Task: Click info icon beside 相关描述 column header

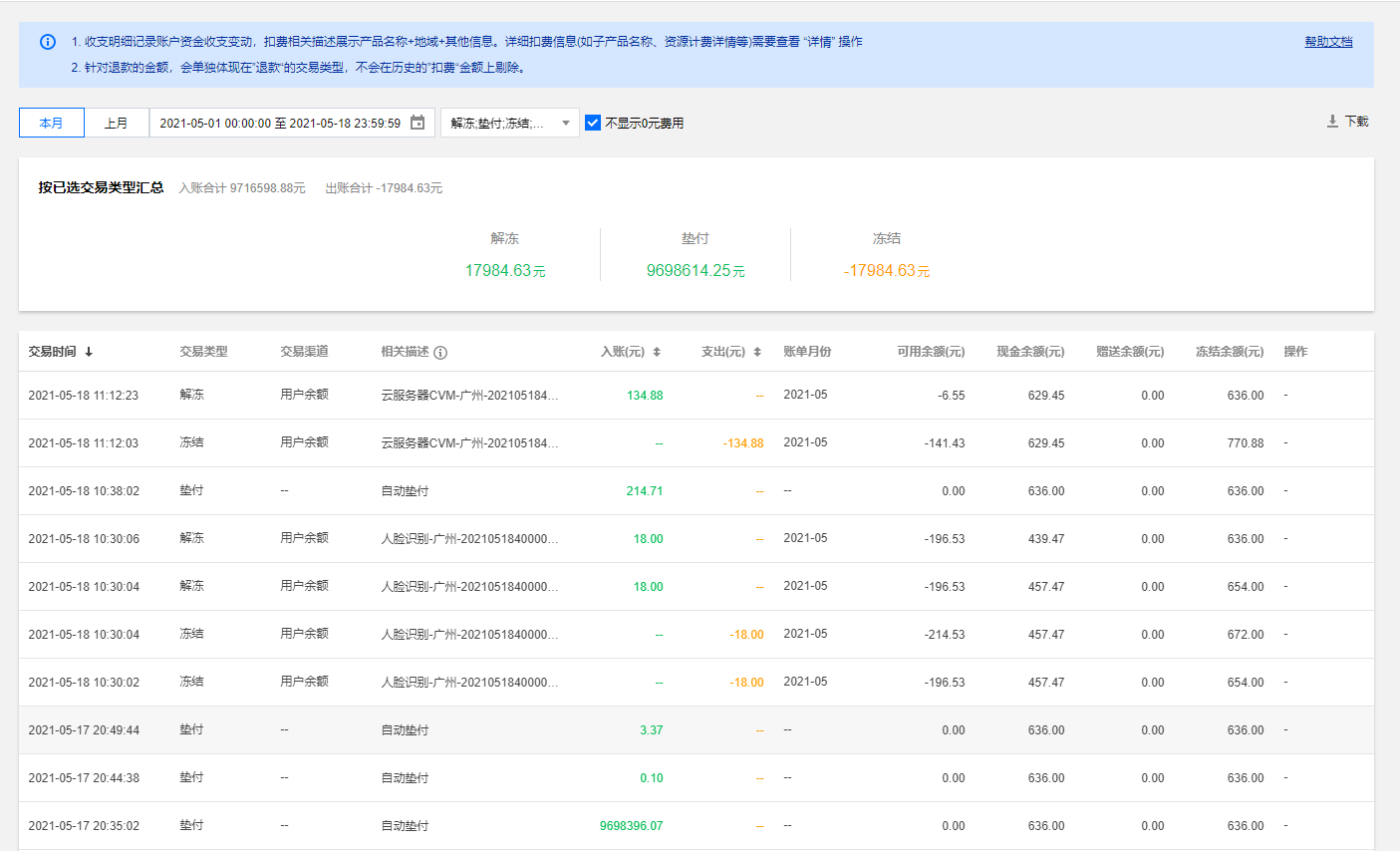Action: 440,352
